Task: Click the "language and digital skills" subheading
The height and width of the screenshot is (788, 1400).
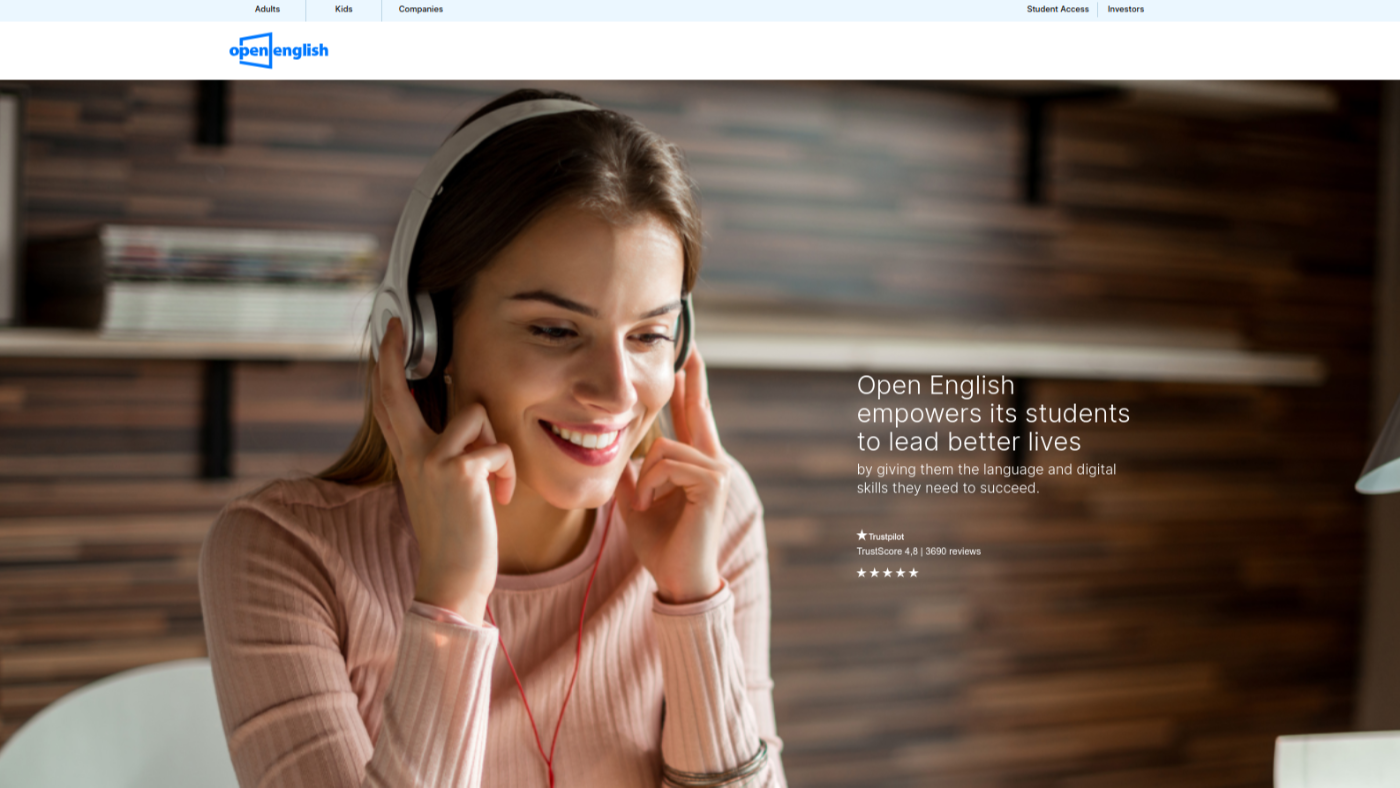Action: pyautogui.click(x=986, y=479)
